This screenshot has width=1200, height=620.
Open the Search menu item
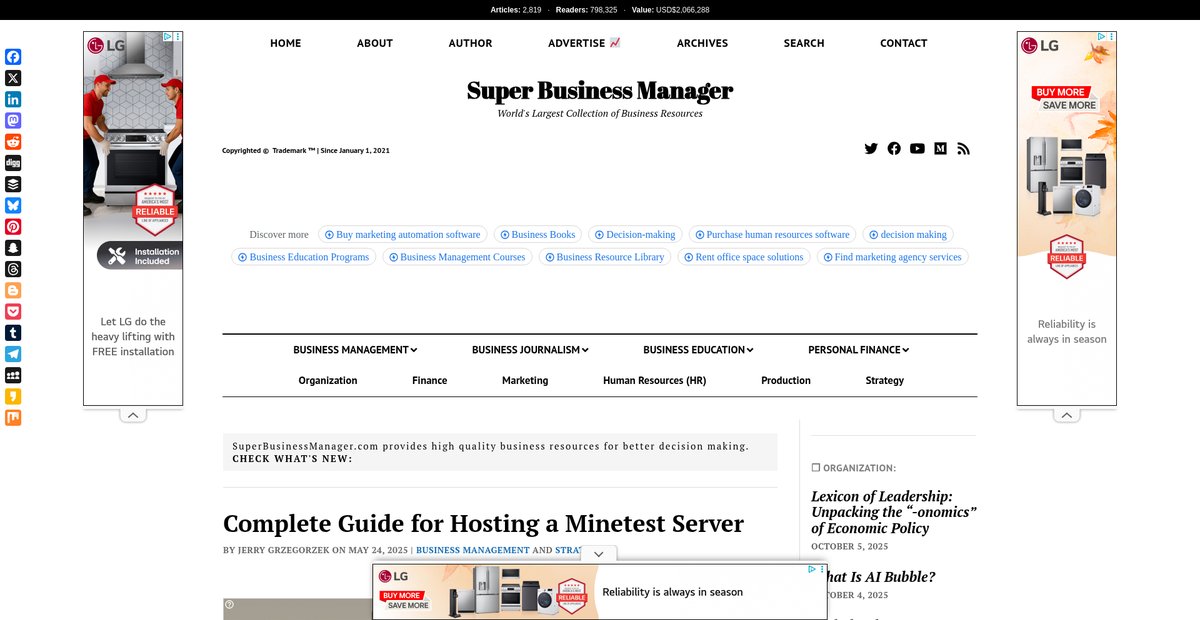pyautogui.click(x=804, y=43)
